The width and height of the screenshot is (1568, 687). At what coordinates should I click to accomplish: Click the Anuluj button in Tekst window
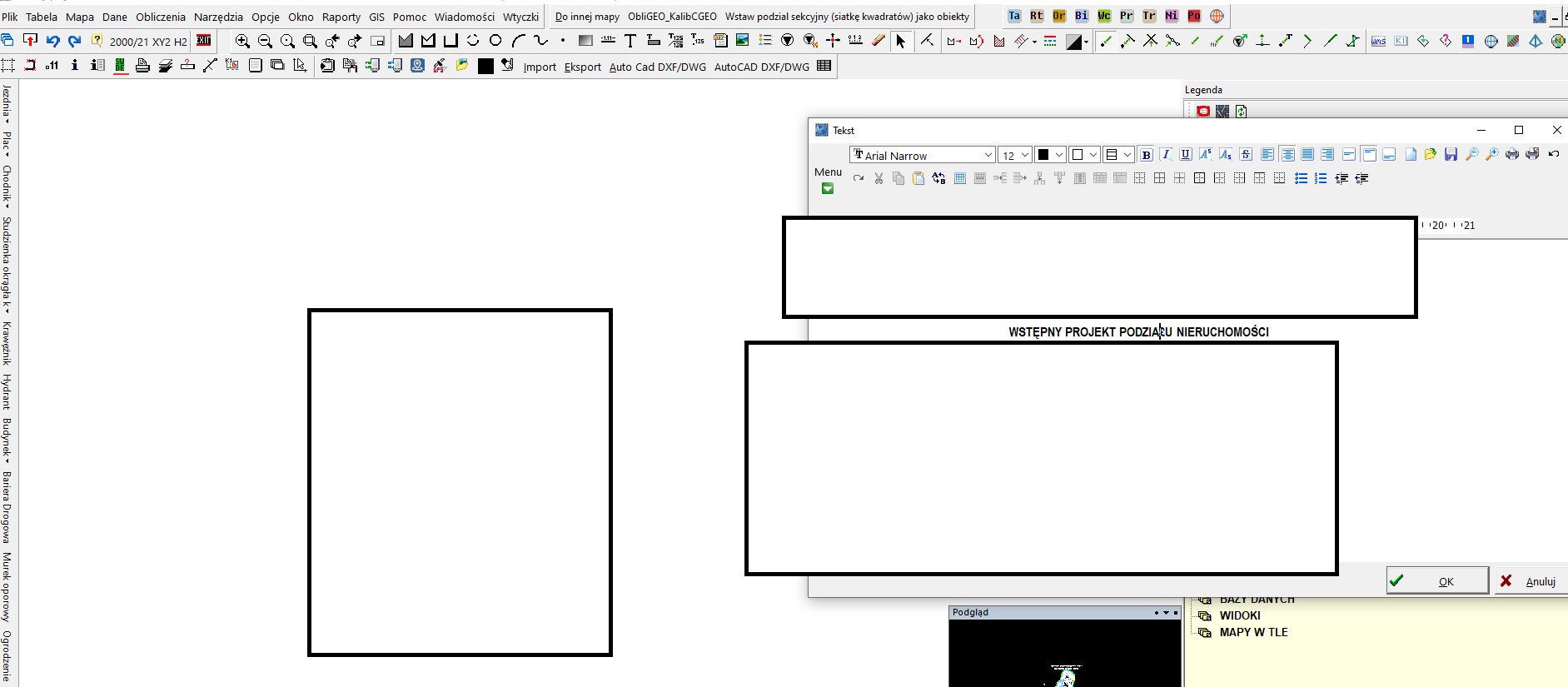point(1531,580)
